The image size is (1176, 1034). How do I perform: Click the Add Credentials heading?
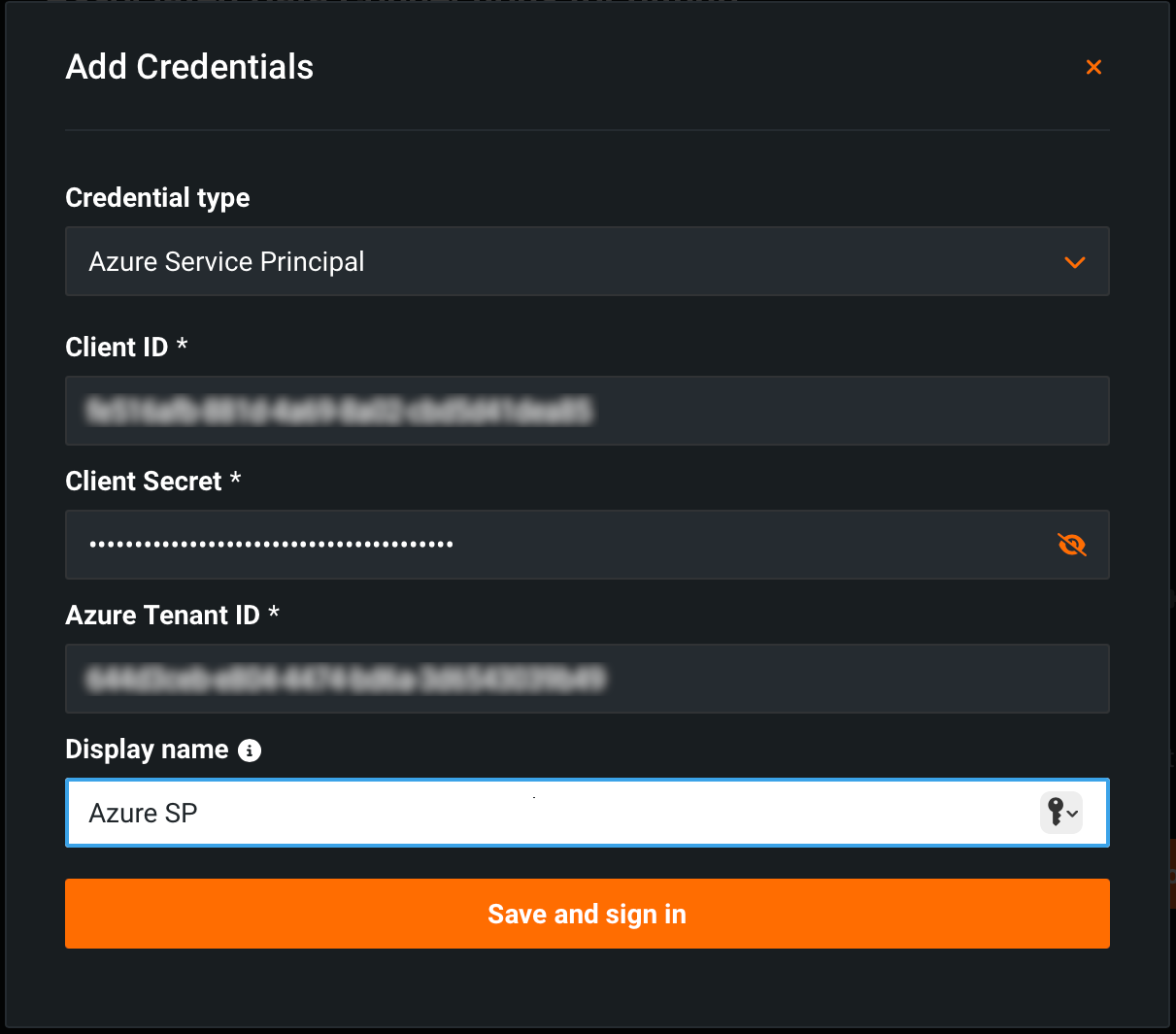click(x=189, y=67)
